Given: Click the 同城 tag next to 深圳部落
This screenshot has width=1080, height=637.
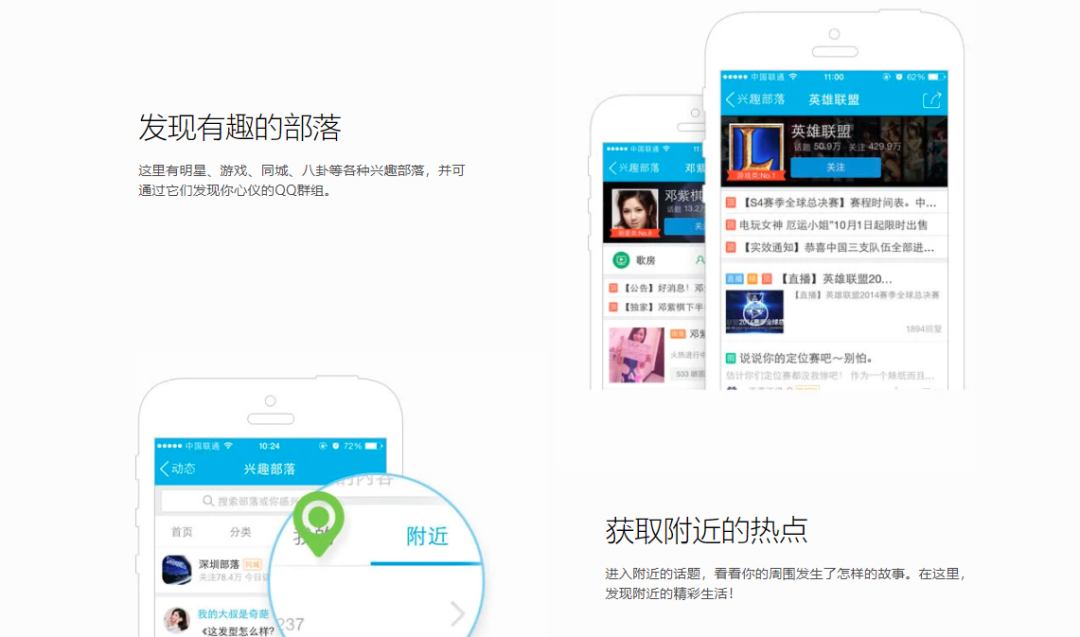Looking at the screenshot, I should tap(252, 564).
